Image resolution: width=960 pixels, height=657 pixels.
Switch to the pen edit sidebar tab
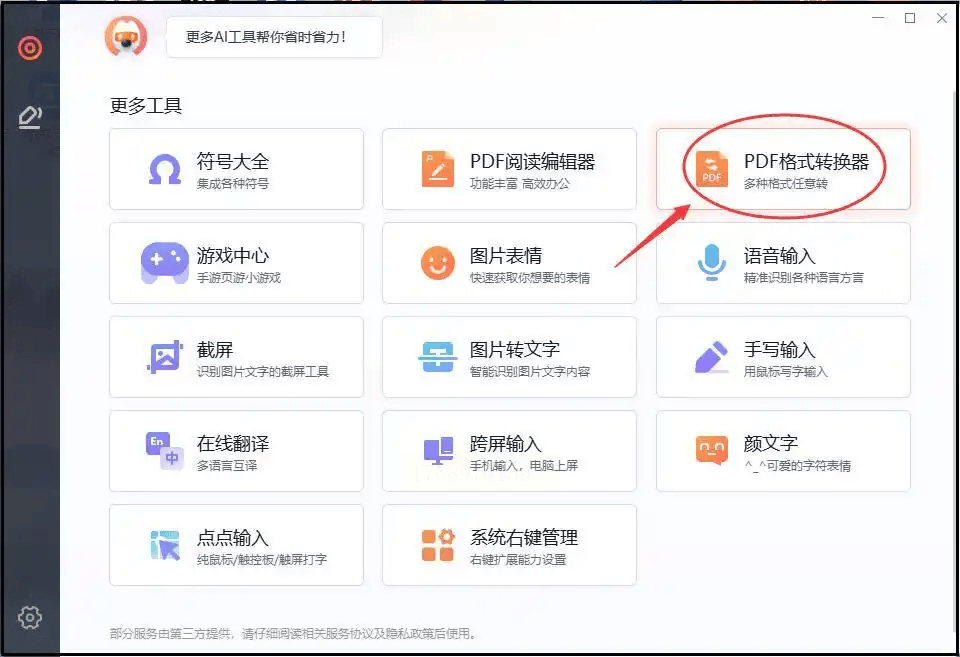[30, 118]
